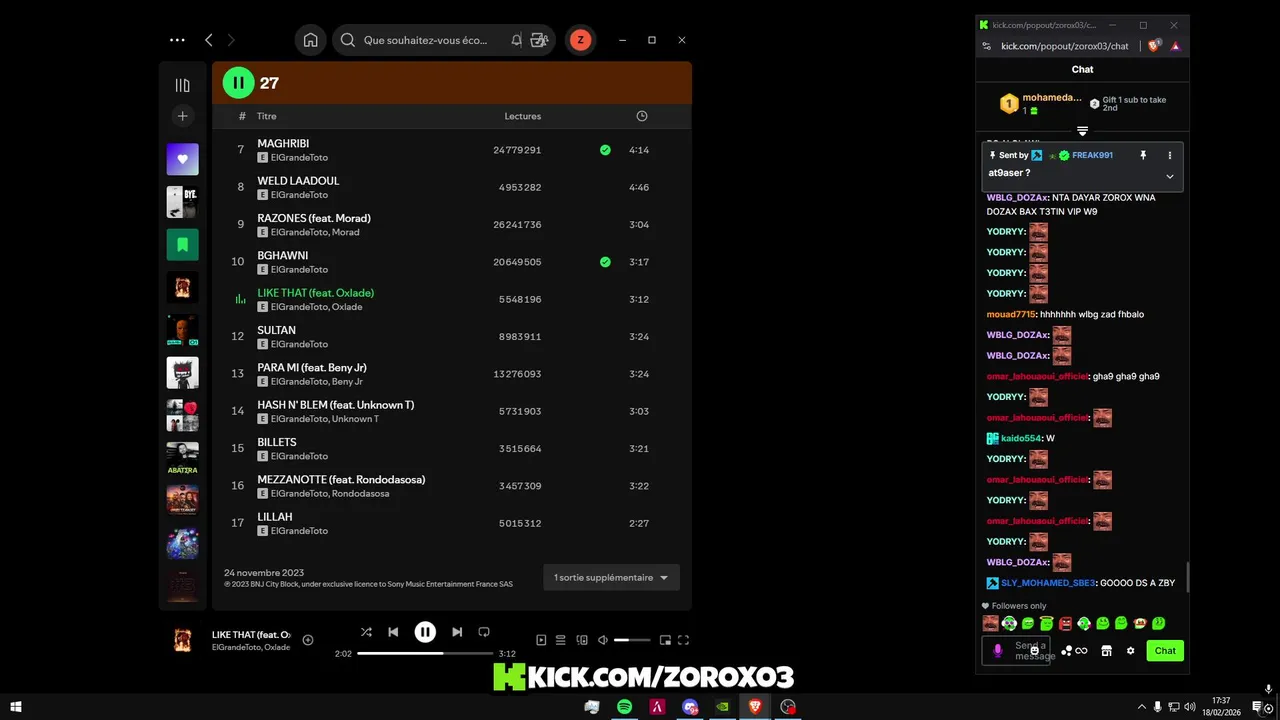This screenshot has height=720, width=1280.
Task: Toggle shuffle playback
Action: click(x=366, y=632)
